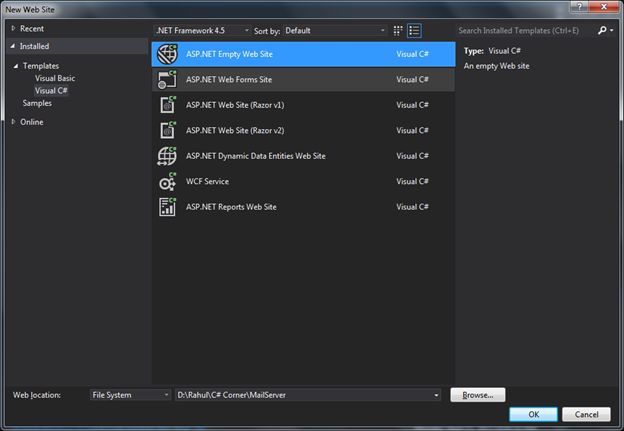The height and width of the screenshot is (431, 624).
Task: Select the Samples category
Action: 37,103
